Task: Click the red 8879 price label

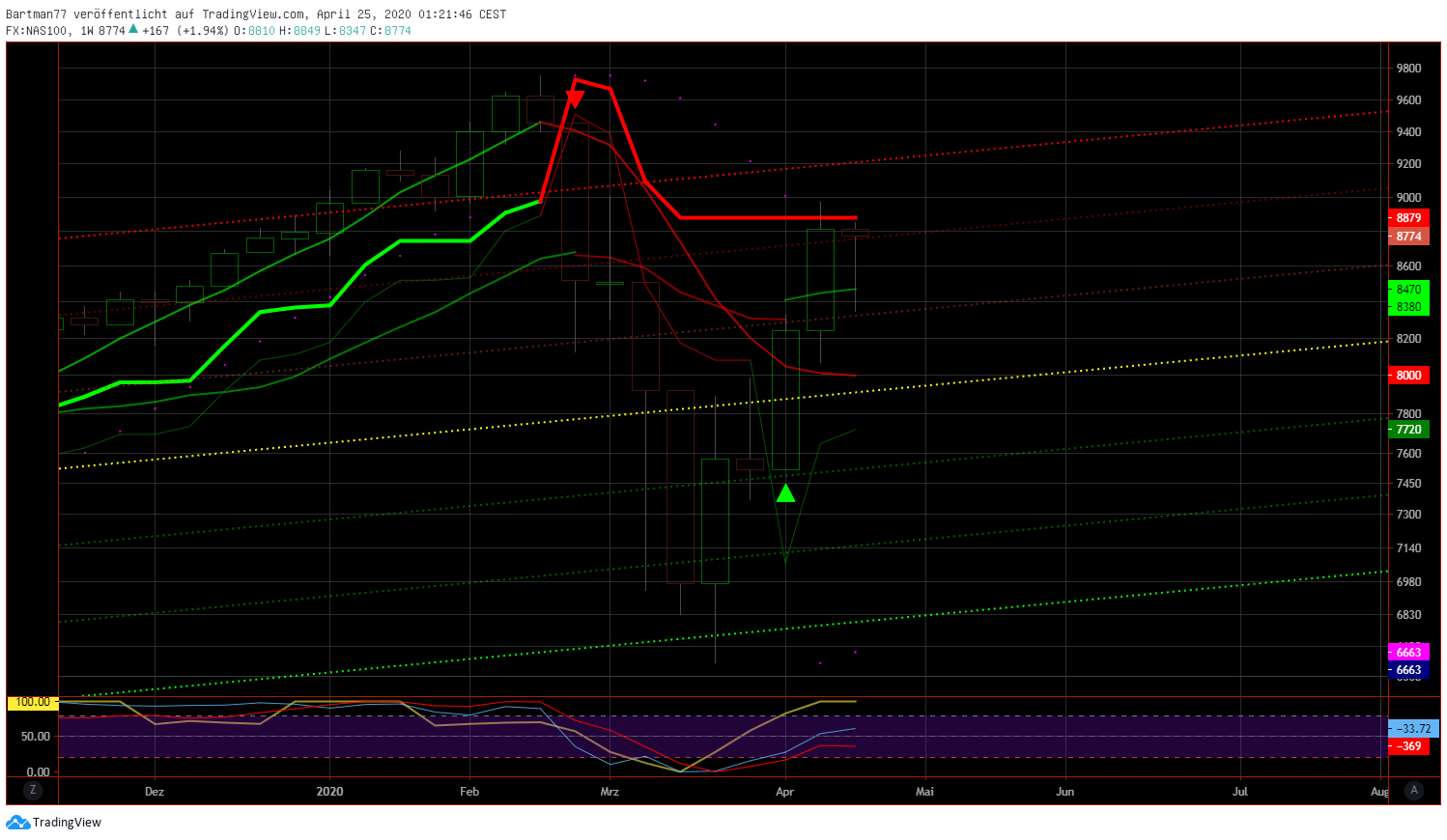Action: pos(1408,218)
